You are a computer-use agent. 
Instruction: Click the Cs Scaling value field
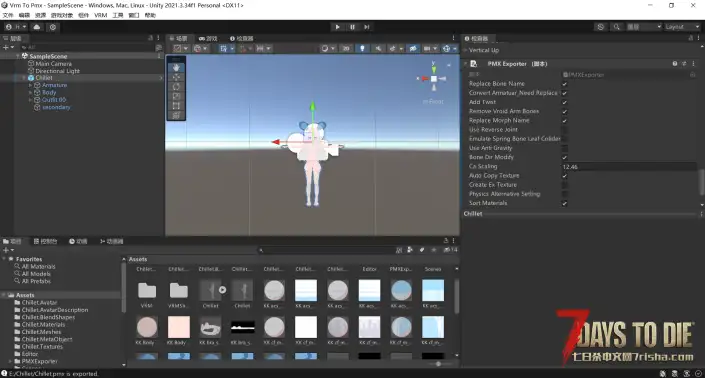click(629, 167)
